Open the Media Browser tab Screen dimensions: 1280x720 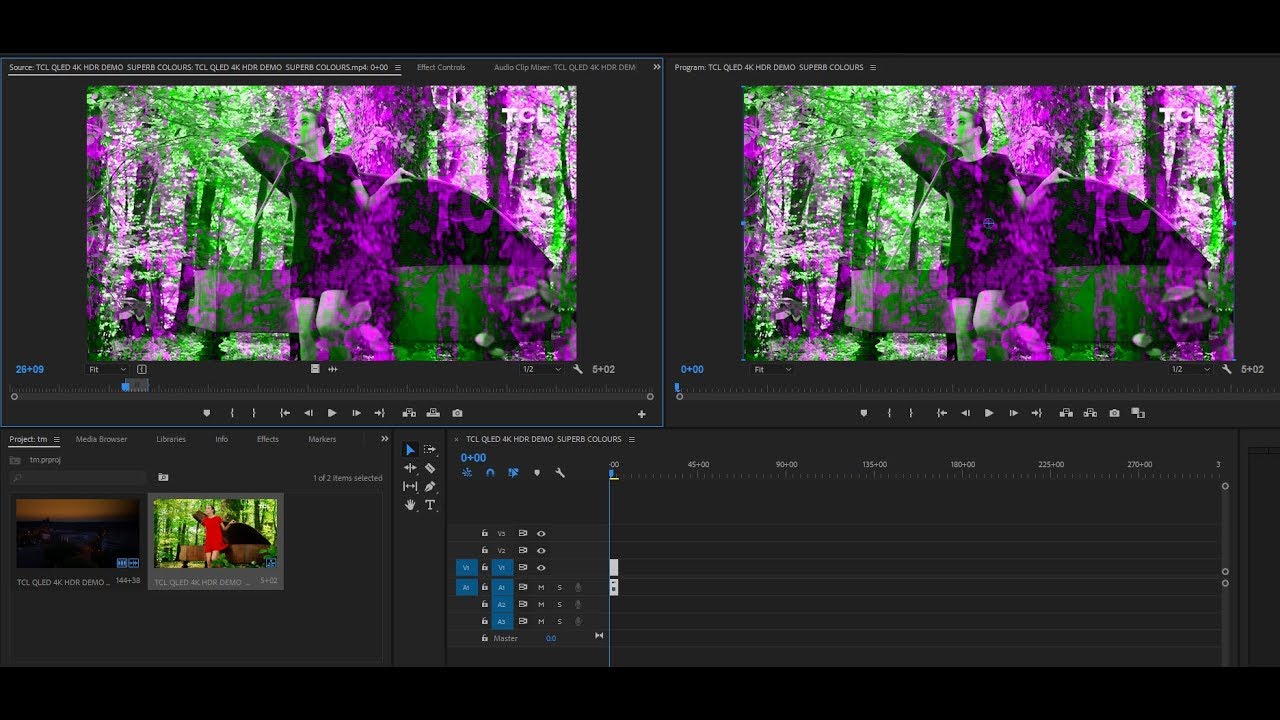pos(102,439)
